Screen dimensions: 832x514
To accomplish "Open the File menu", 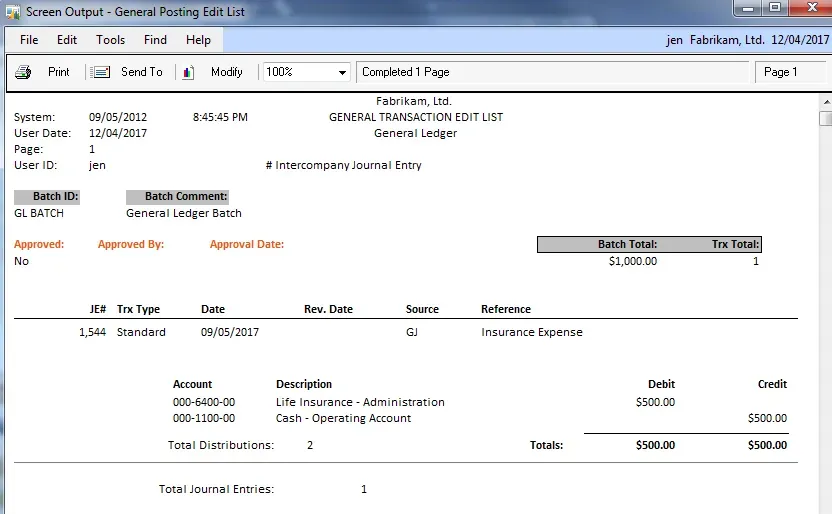I will pyautogui.click(x=29, y=40).
